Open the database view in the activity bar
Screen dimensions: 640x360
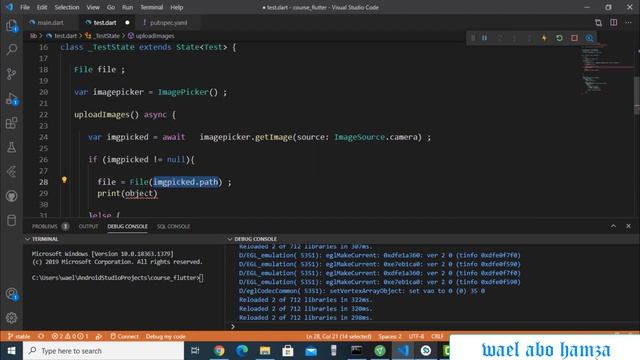(11, 220)
